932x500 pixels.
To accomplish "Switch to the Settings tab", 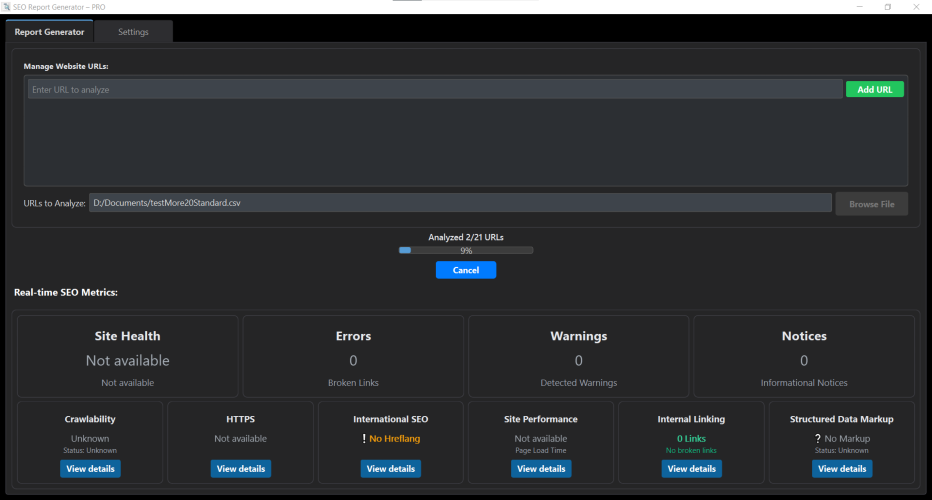I will (133, 32).
